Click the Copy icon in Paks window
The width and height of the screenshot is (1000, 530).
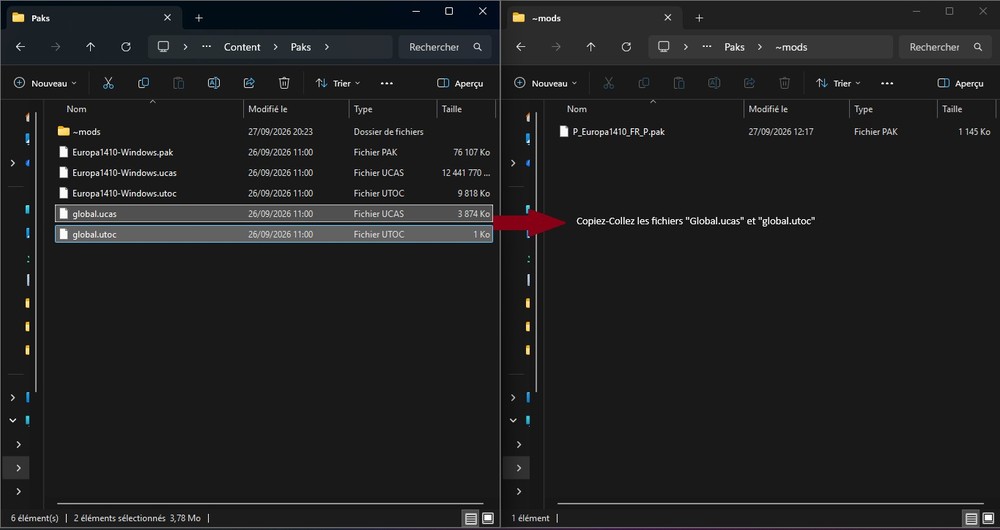tap(143, 83)
